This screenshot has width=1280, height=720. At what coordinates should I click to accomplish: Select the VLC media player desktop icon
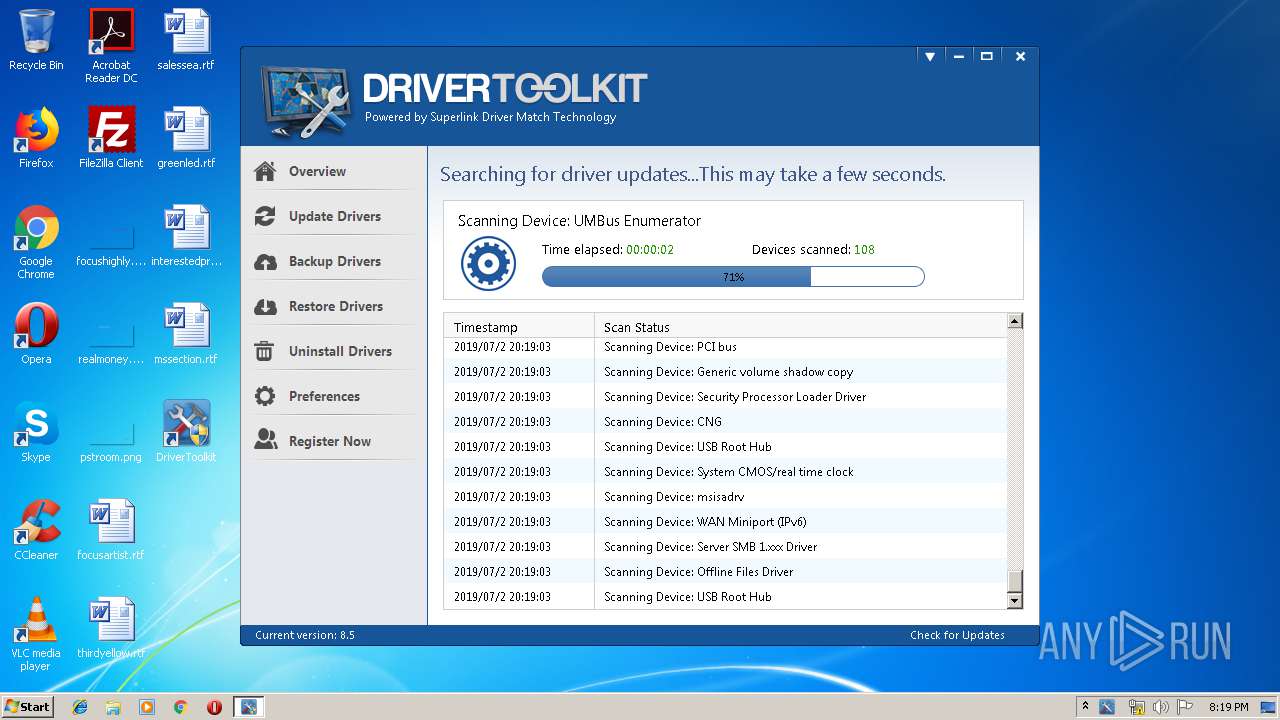[36, 634]
